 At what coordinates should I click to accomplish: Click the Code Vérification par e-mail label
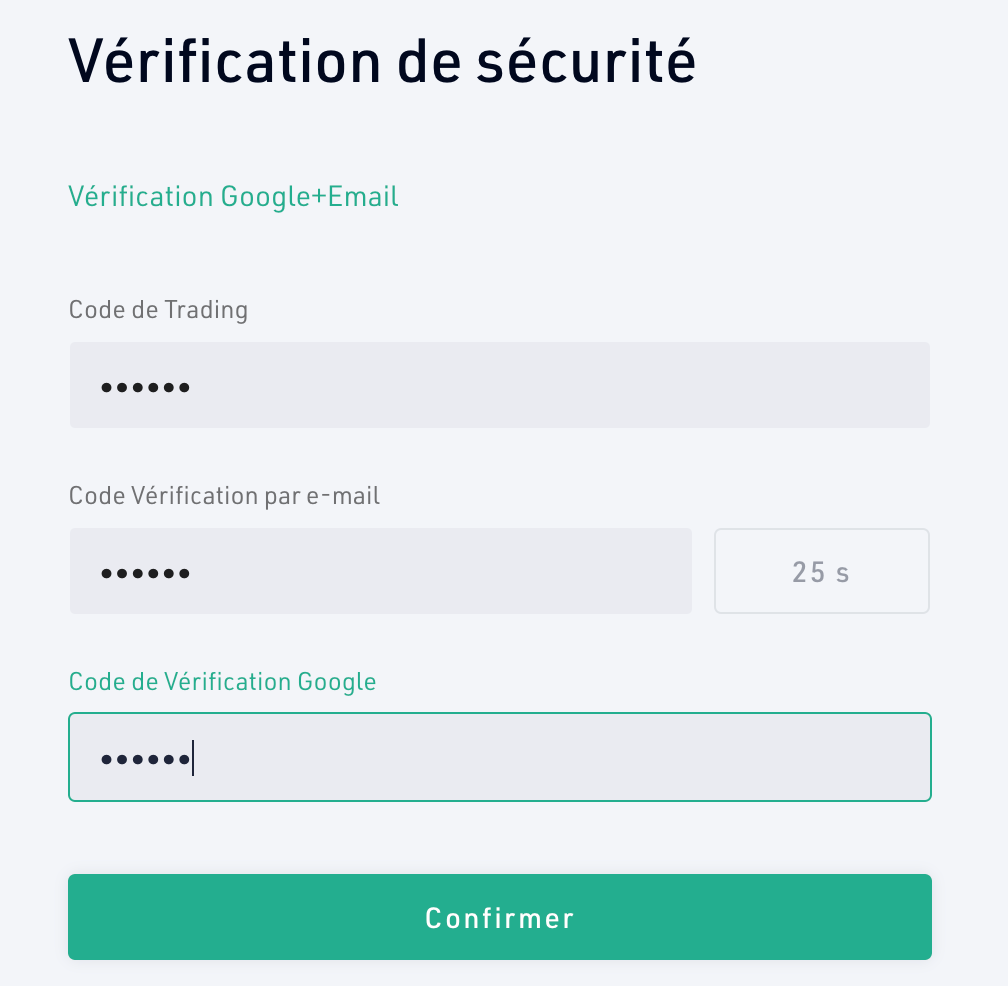click(x=224, y=496)
